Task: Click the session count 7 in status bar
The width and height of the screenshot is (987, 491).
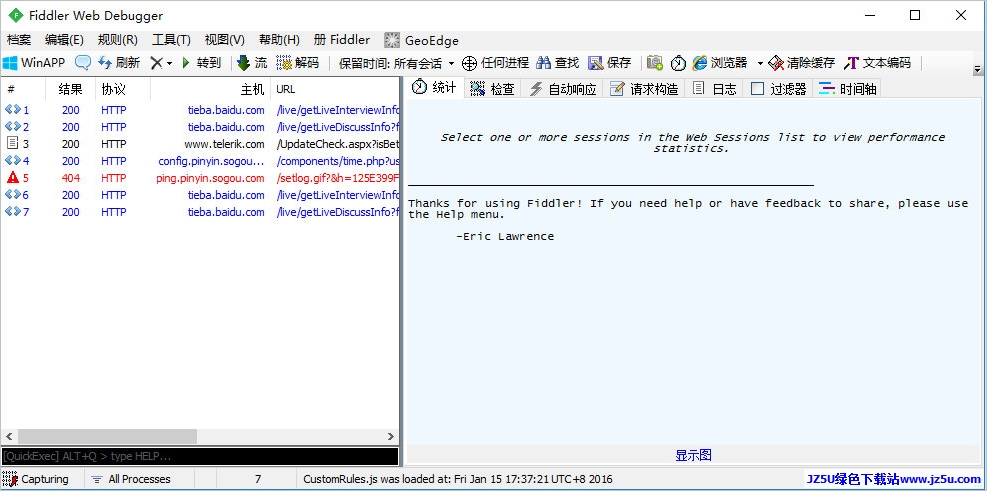Action: [257, 479]
